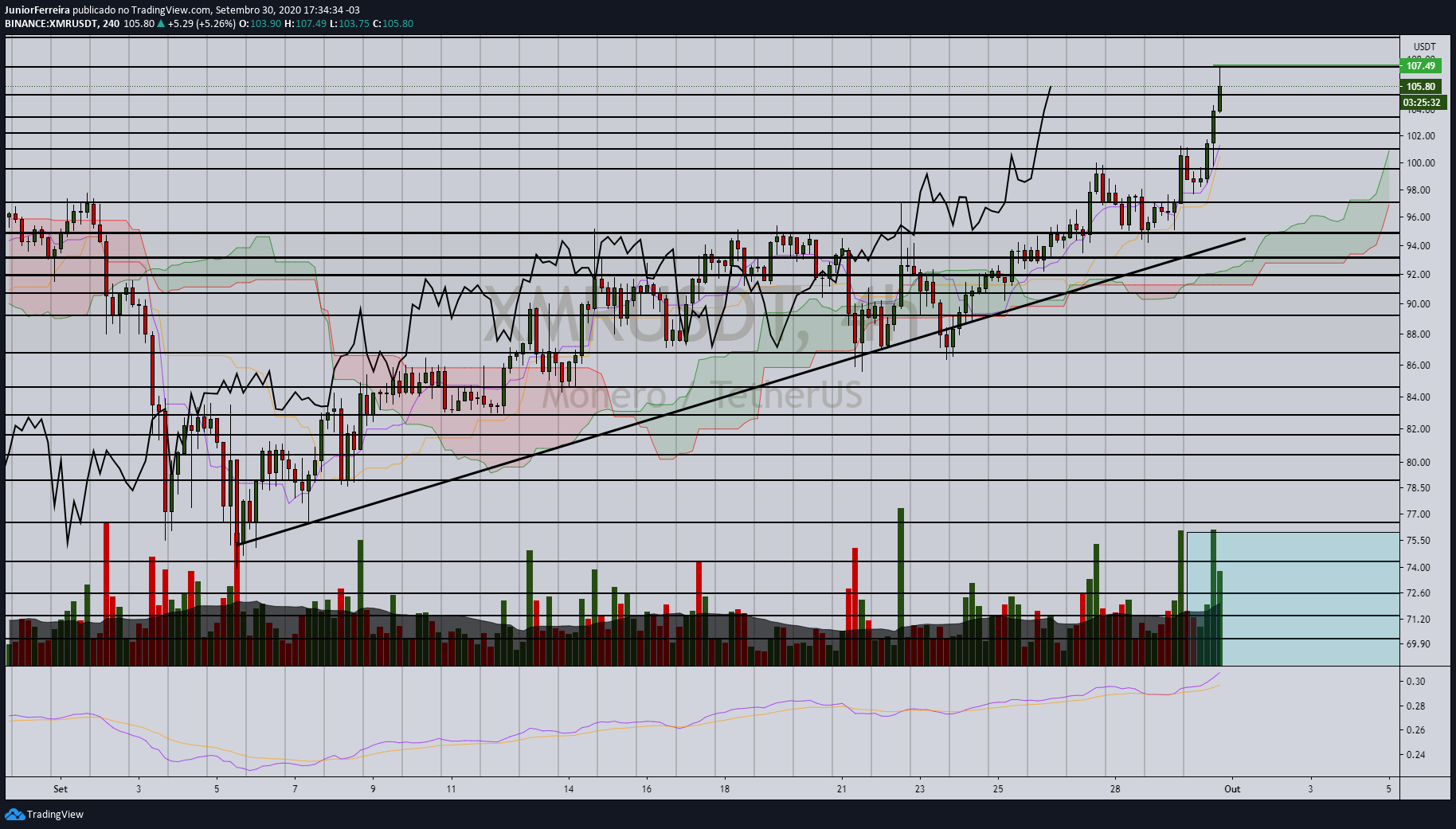Screen dimensions: 1456x829
Task: Select the C:105.80 close value in header
Action: click(x=393, y=24)
